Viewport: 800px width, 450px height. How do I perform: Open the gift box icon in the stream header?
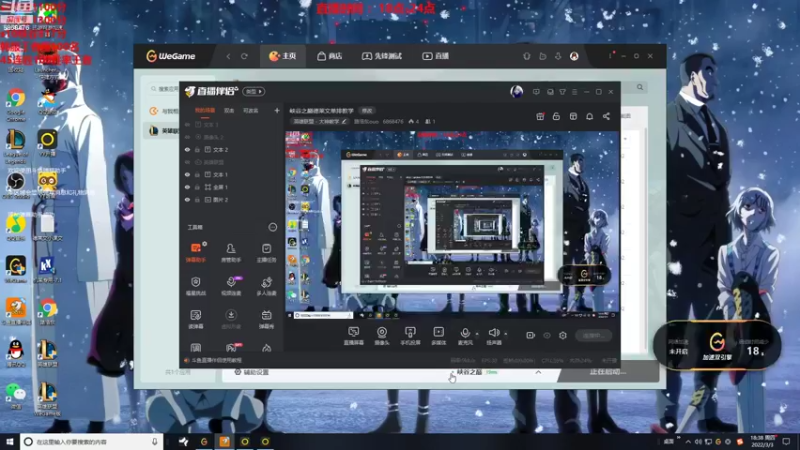[540, 116]
